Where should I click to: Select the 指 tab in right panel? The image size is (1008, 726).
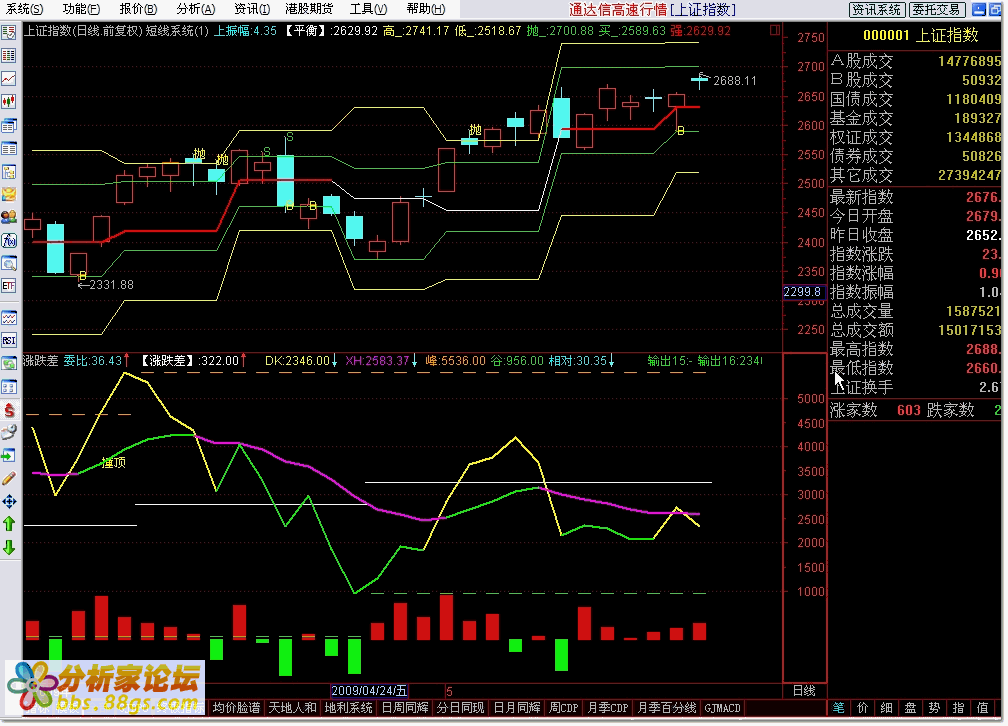coord(958,708)
